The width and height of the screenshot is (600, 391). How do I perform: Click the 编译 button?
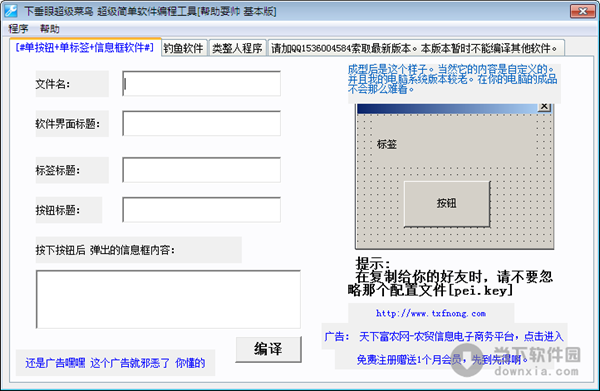(268, 349)
